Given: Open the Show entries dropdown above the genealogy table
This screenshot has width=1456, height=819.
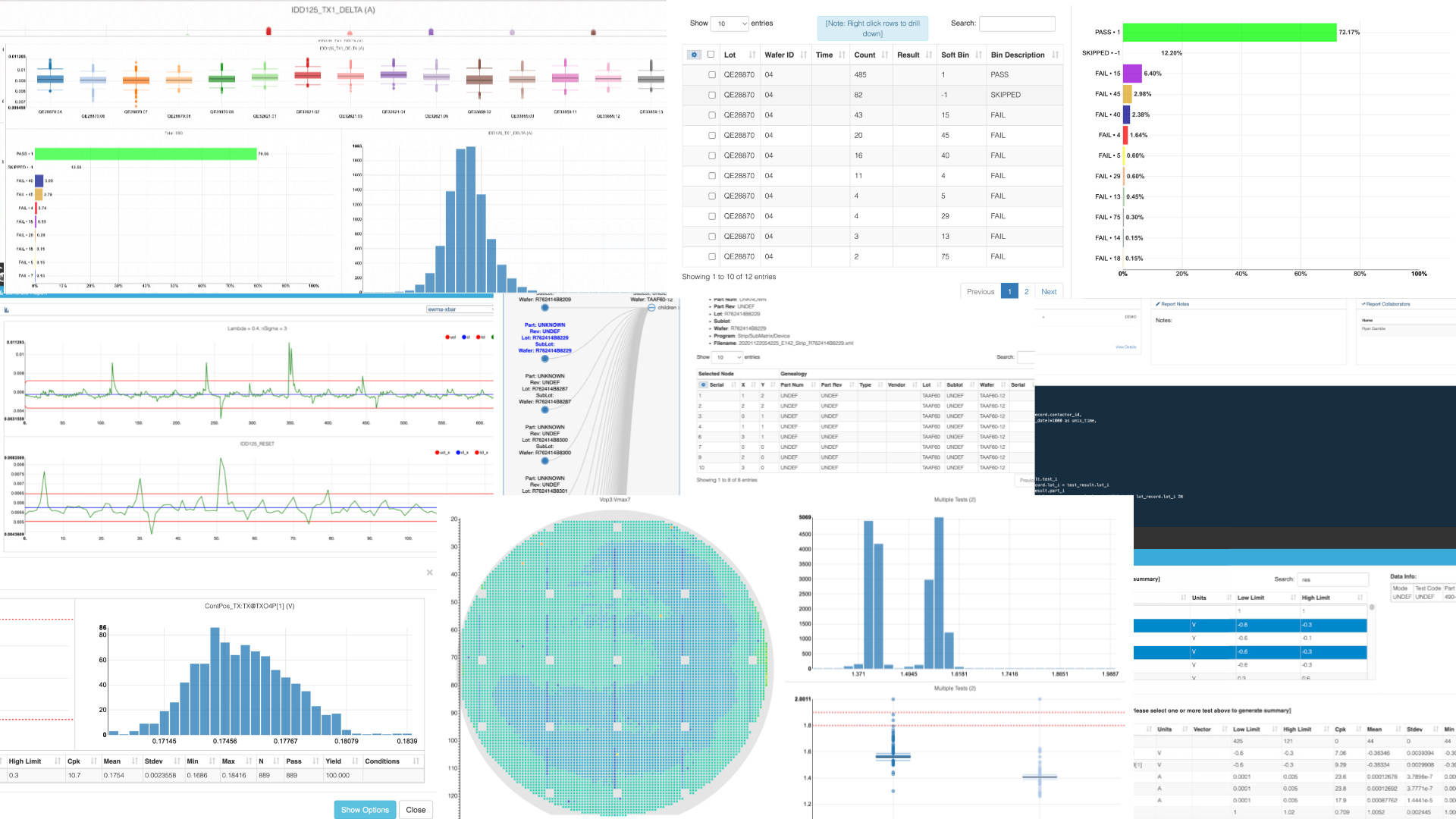Looking at the screenshot, I should (727, 357).
